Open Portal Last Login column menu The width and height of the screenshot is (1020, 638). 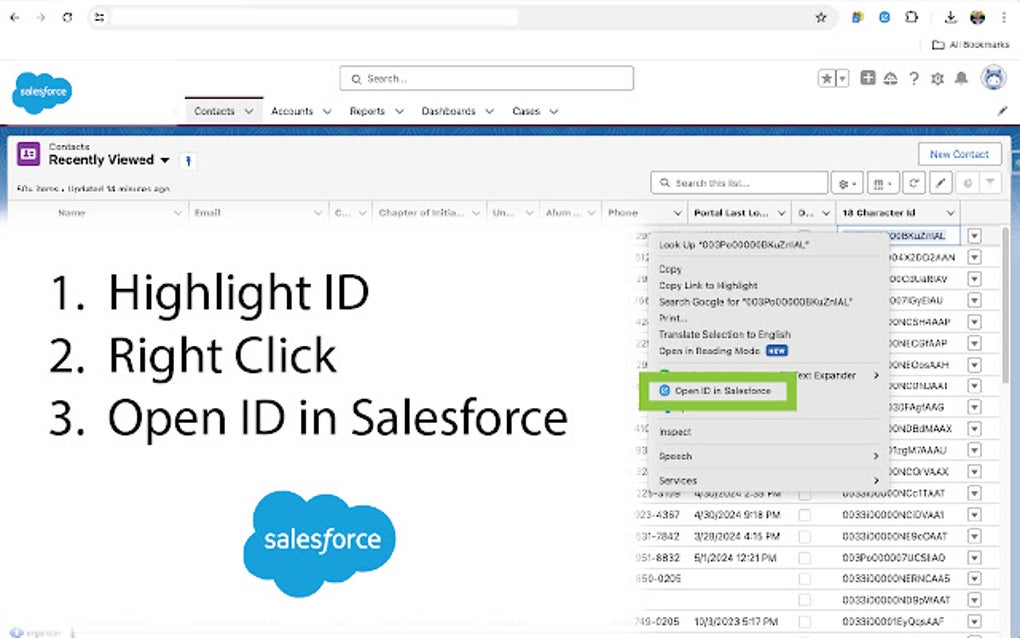coord(781,213)
